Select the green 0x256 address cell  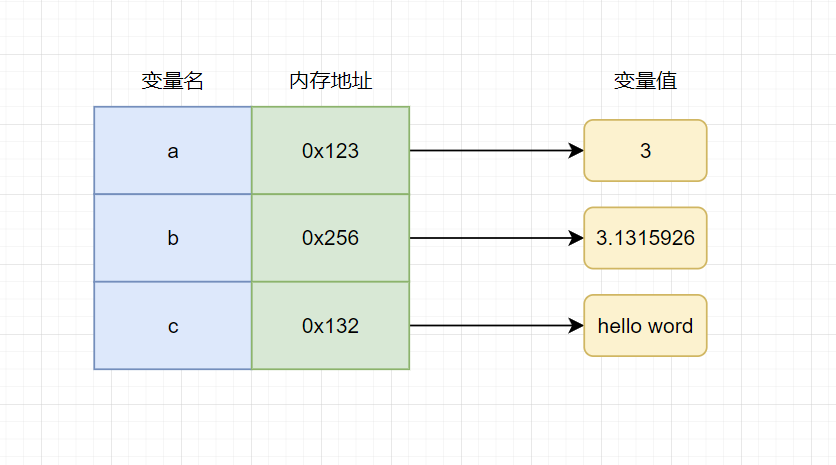point(330,239)
